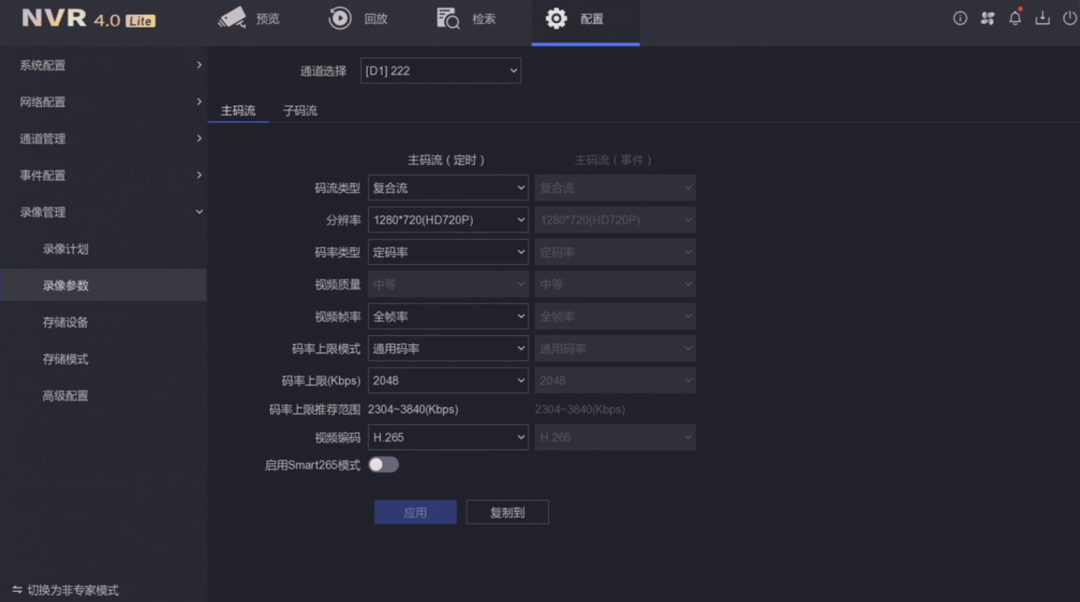Click the power button icon
Image resolution: width=1080 pixels, height=602 pixels.
[x=1069, y=19]
